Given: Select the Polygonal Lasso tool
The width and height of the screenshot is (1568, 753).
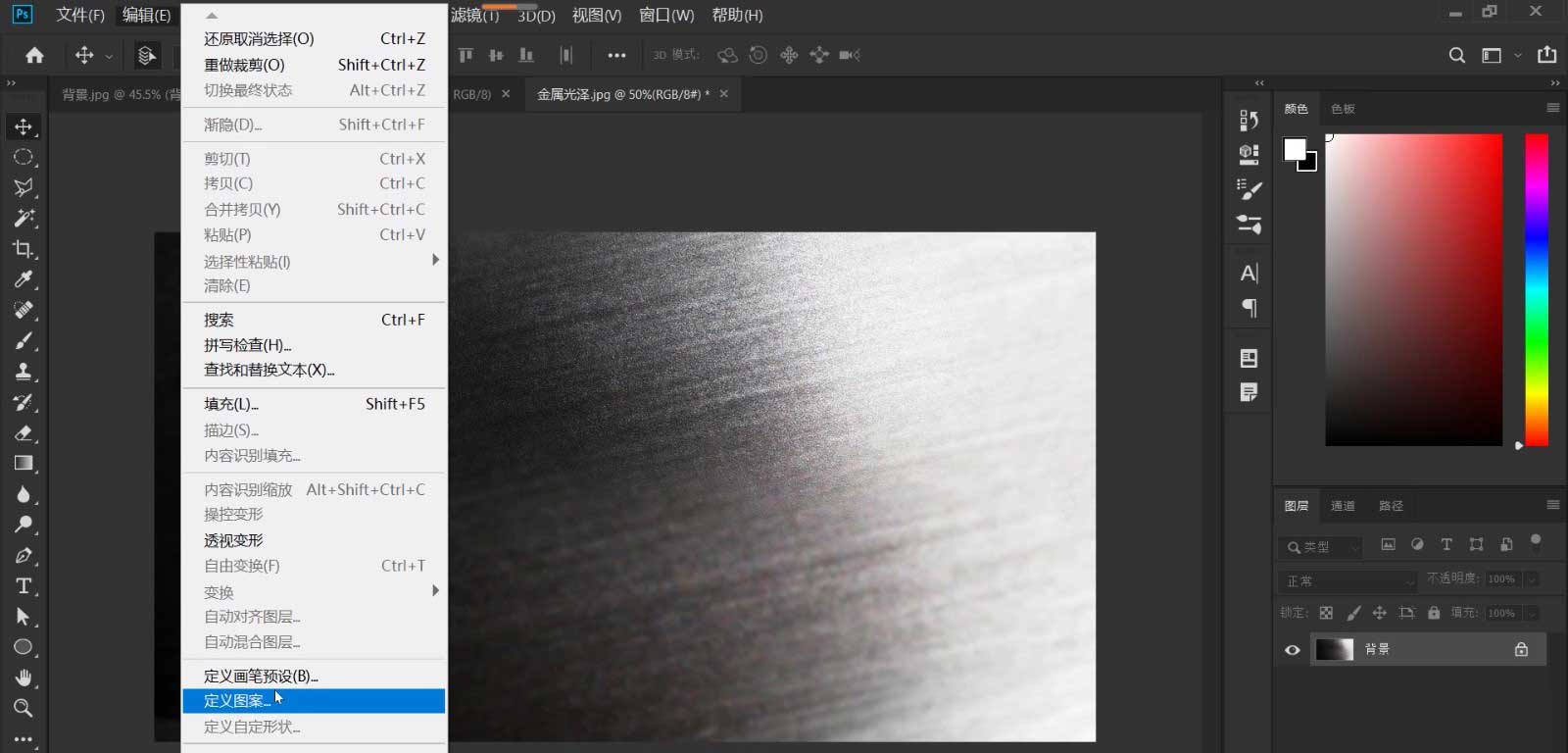Looking at the screenshot, I should tap(24, 187).
